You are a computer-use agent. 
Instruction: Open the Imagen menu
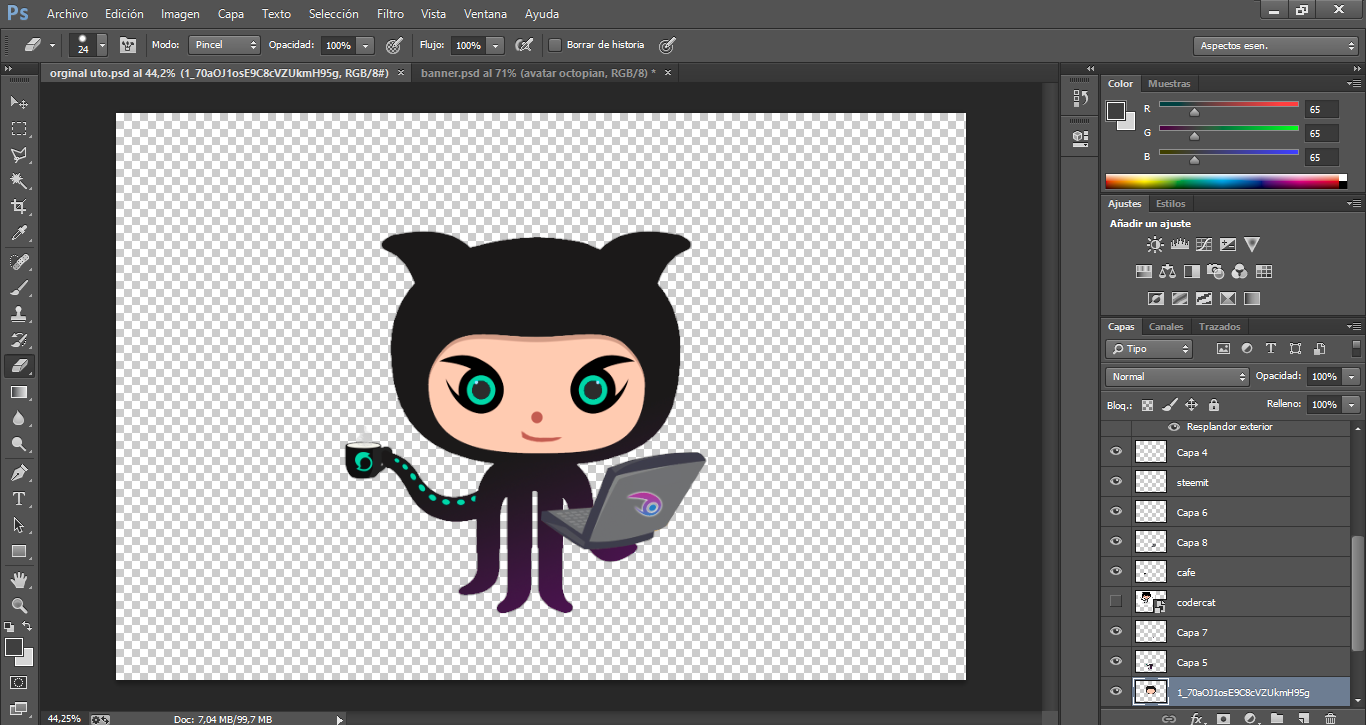click(x=180, y=14)
